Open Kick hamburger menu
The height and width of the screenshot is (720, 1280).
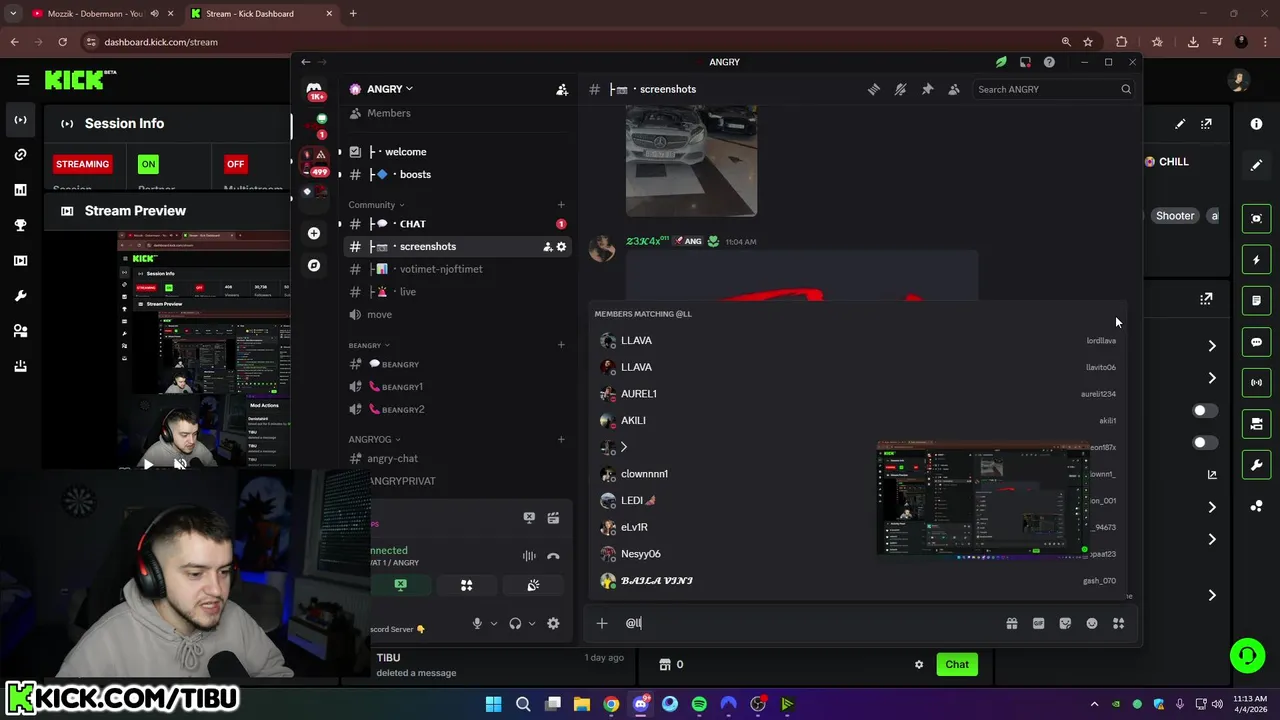(23, 80)
